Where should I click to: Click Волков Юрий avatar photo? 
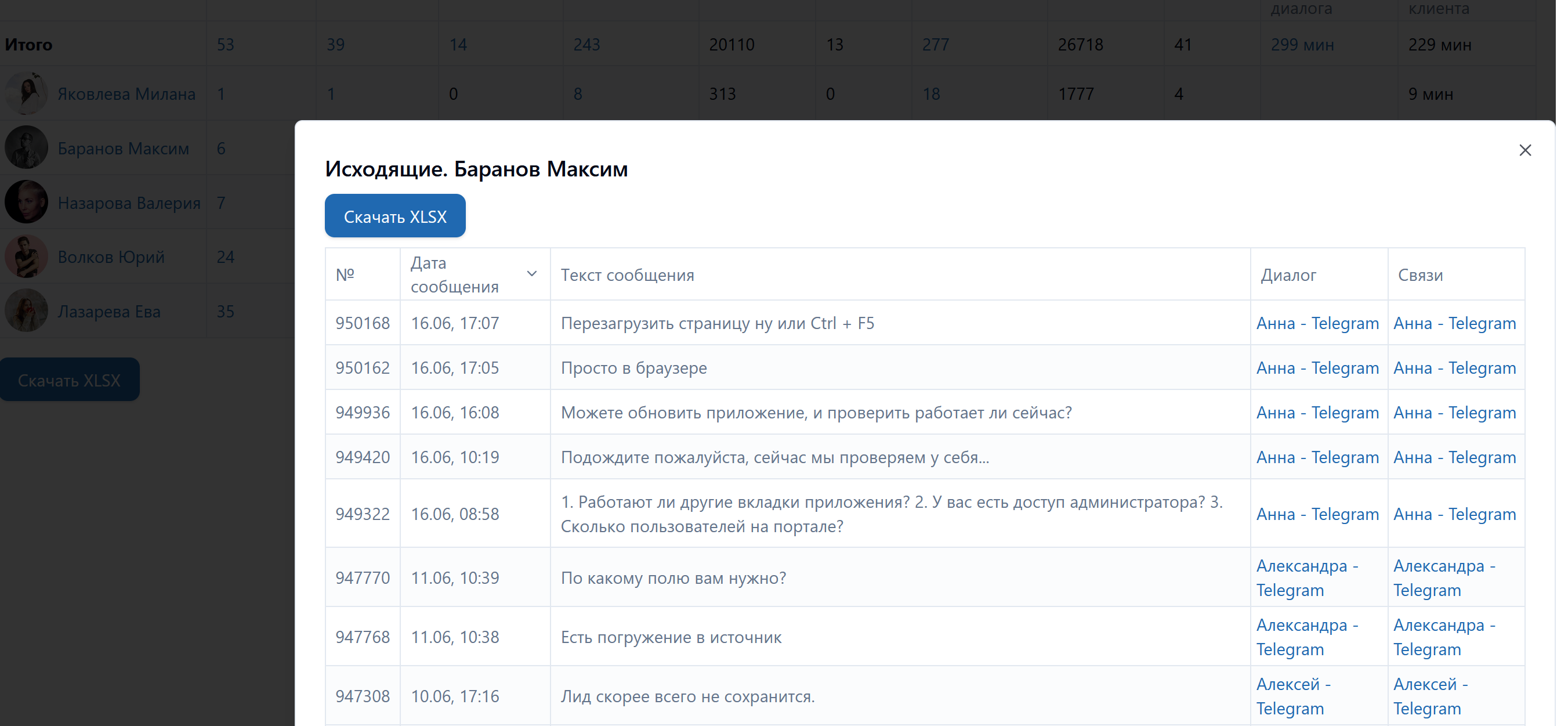(26, 257)
